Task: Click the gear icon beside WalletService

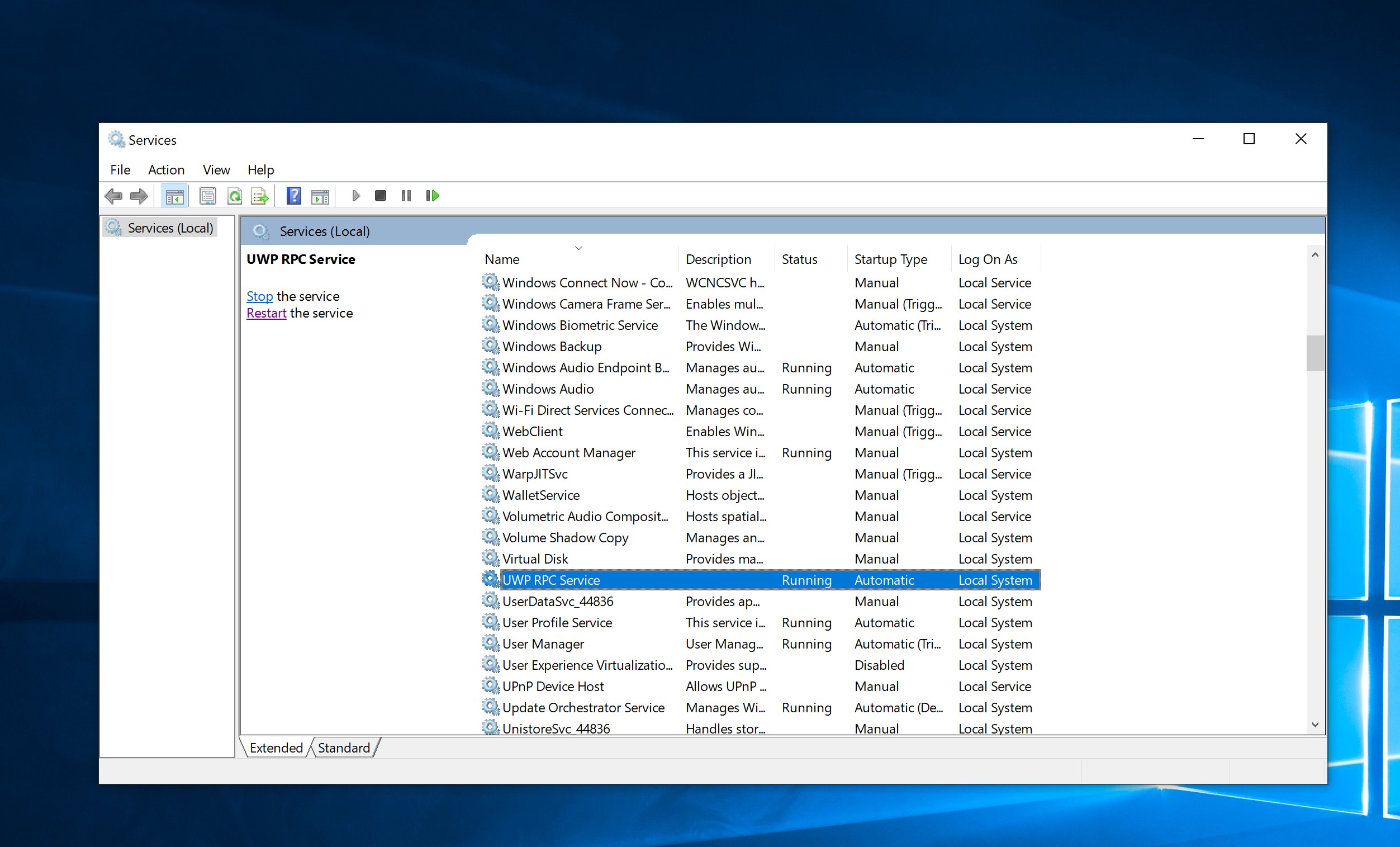Action: point(491,495)
